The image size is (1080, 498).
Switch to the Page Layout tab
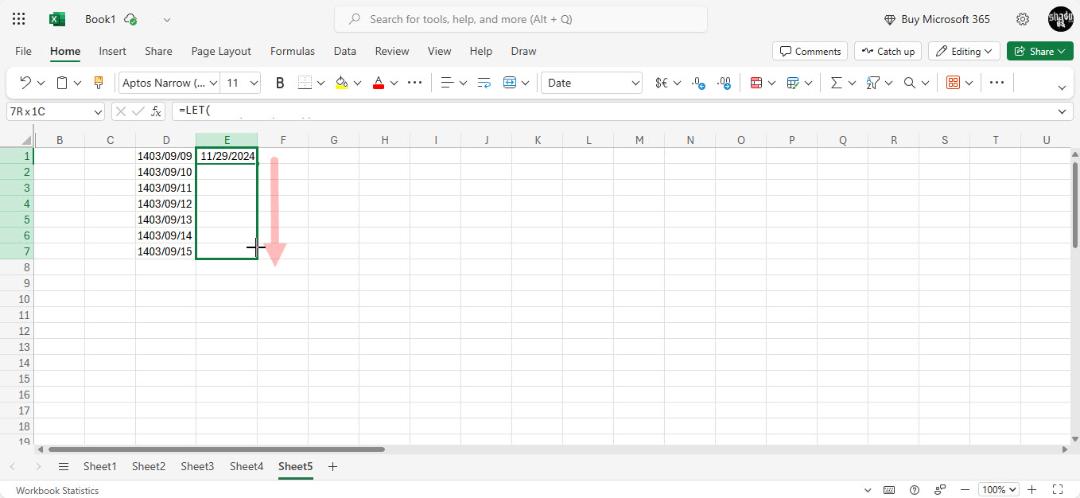click(221, 51)
